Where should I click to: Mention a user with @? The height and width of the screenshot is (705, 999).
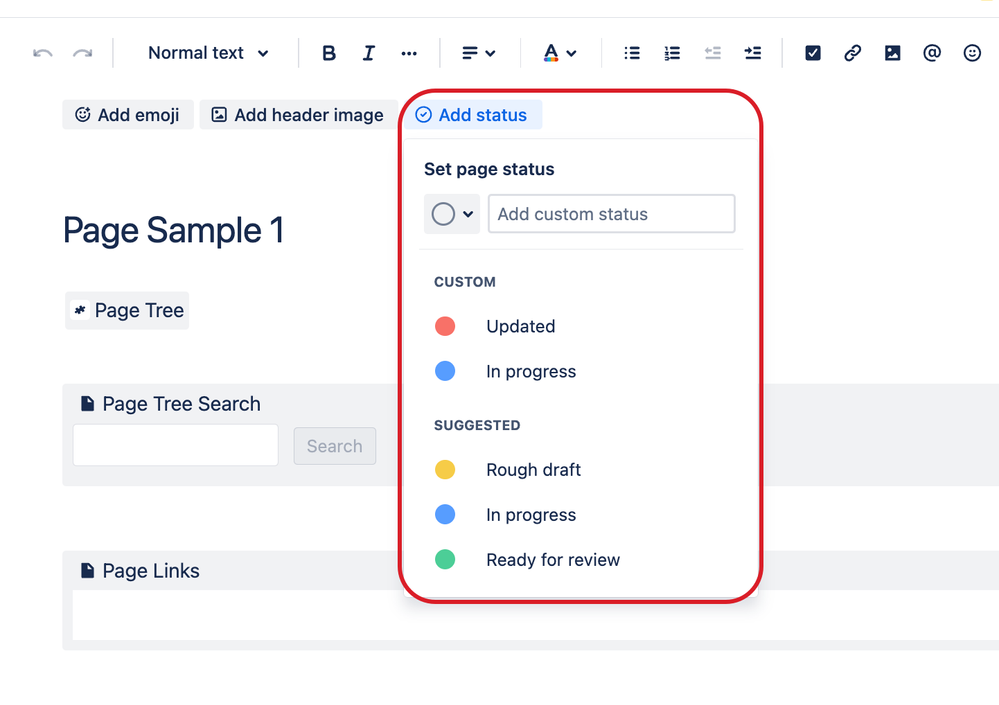[932, 53]
